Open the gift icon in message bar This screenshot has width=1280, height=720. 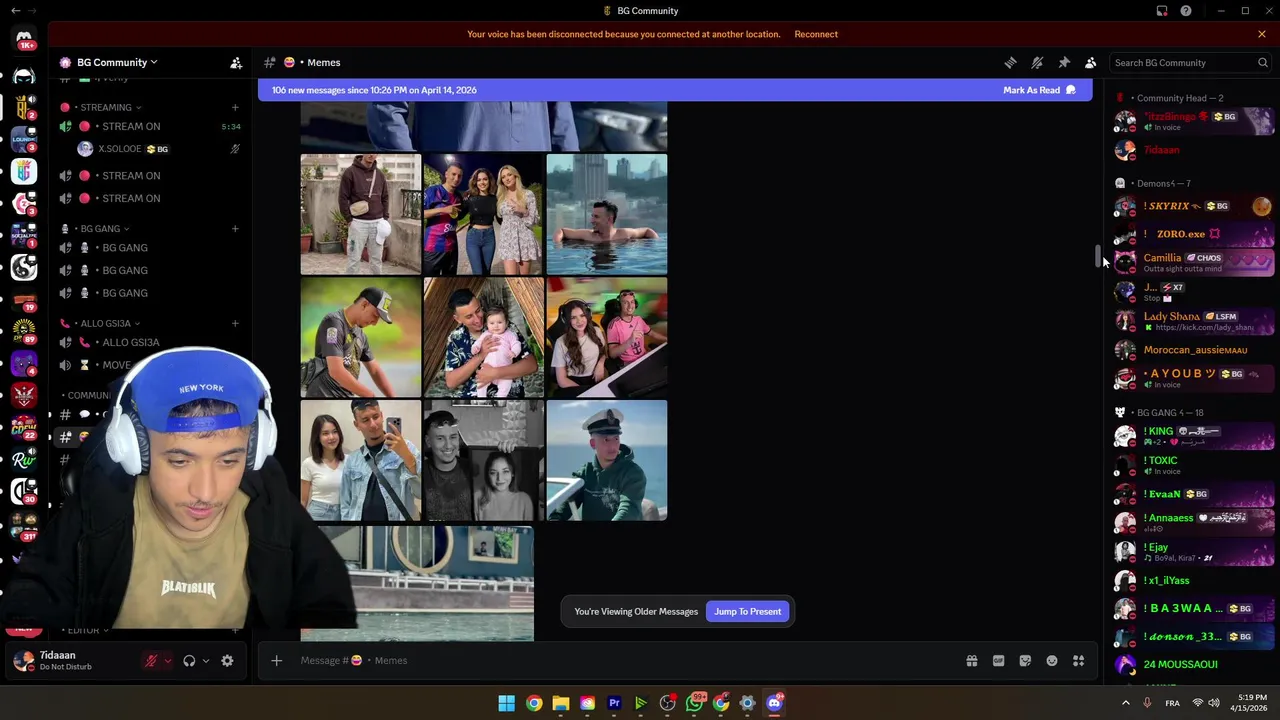pos(971,661)
